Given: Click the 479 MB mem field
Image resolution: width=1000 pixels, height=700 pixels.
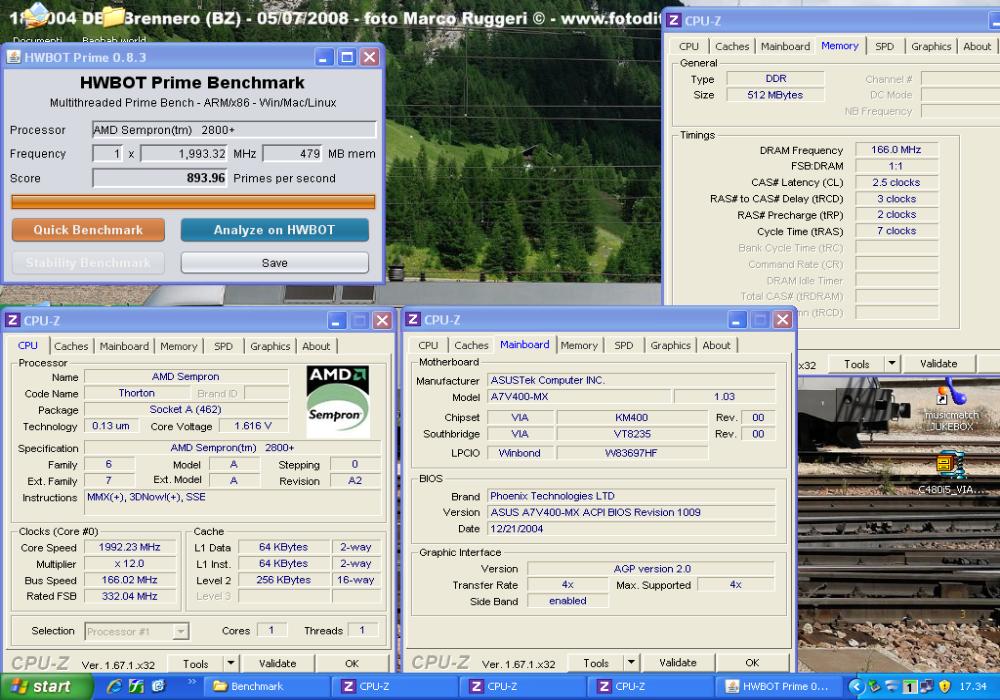Looking at the screenshot, I should 292,154.
